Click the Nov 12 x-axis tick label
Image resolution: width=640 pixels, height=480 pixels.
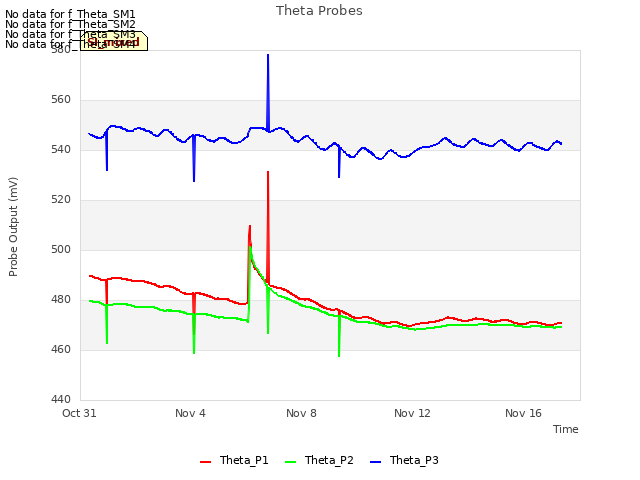pyautogui.click(x=412, y=413)
